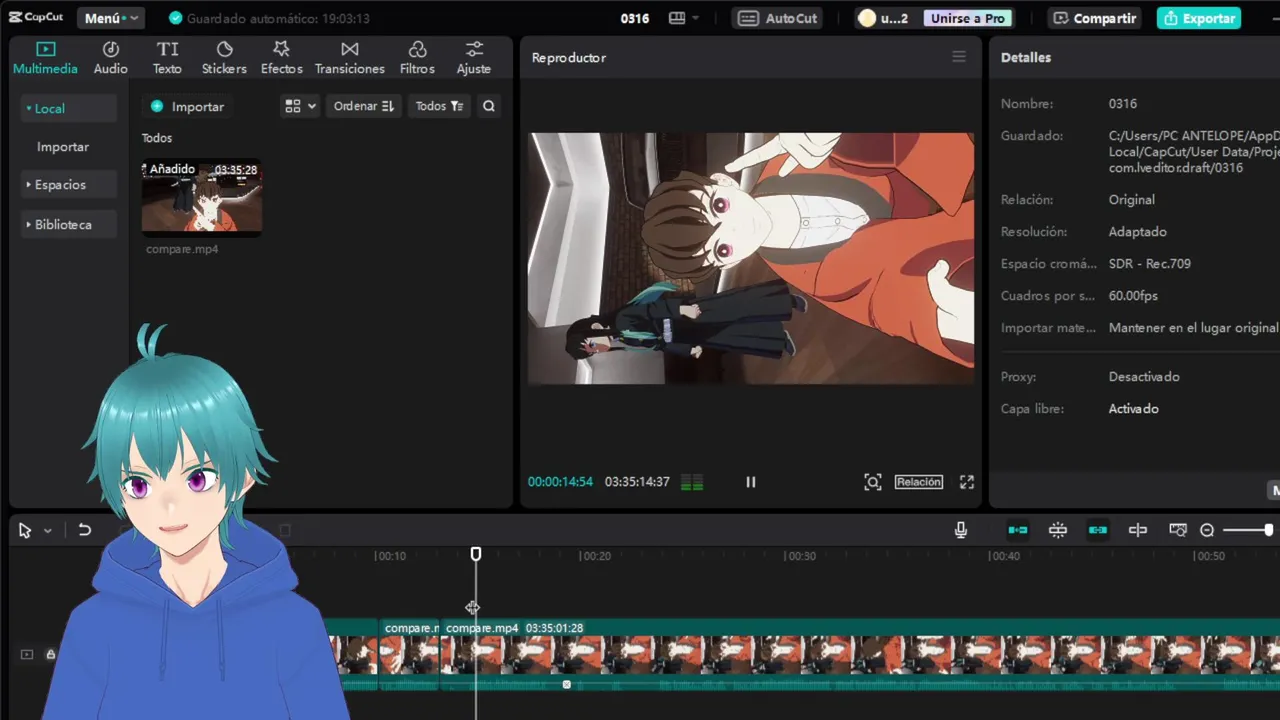Collapse the Local section
This screenshot has height=720, width=1280.
tap(67, 108)
